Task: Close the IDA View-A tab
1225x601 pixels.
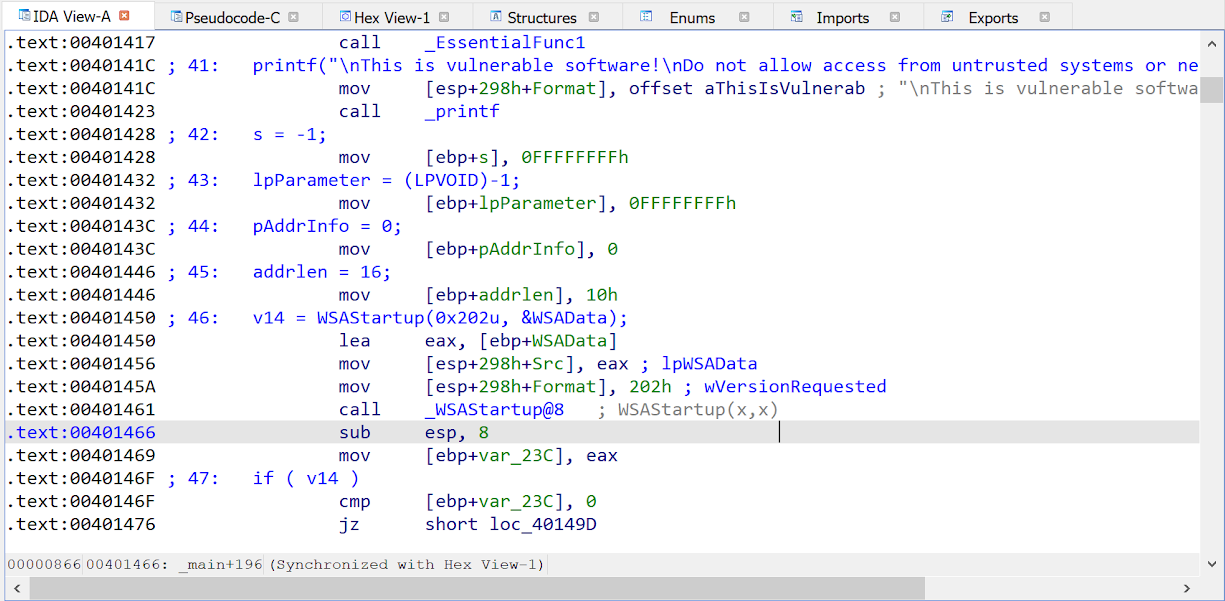Action: 124,16
